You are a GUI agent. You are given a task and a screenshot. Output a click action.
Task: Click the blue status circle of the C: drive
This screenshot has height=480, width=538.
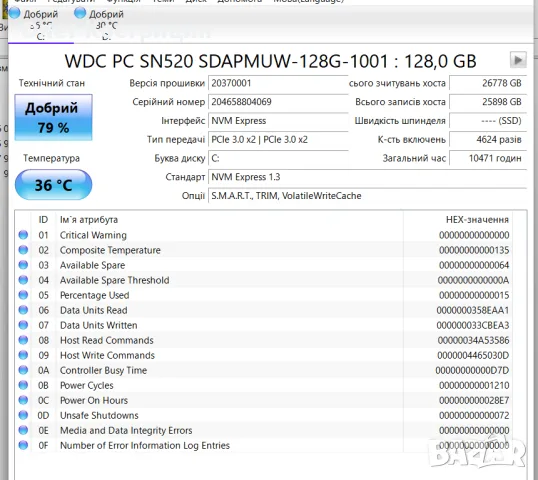coord(14,13)
